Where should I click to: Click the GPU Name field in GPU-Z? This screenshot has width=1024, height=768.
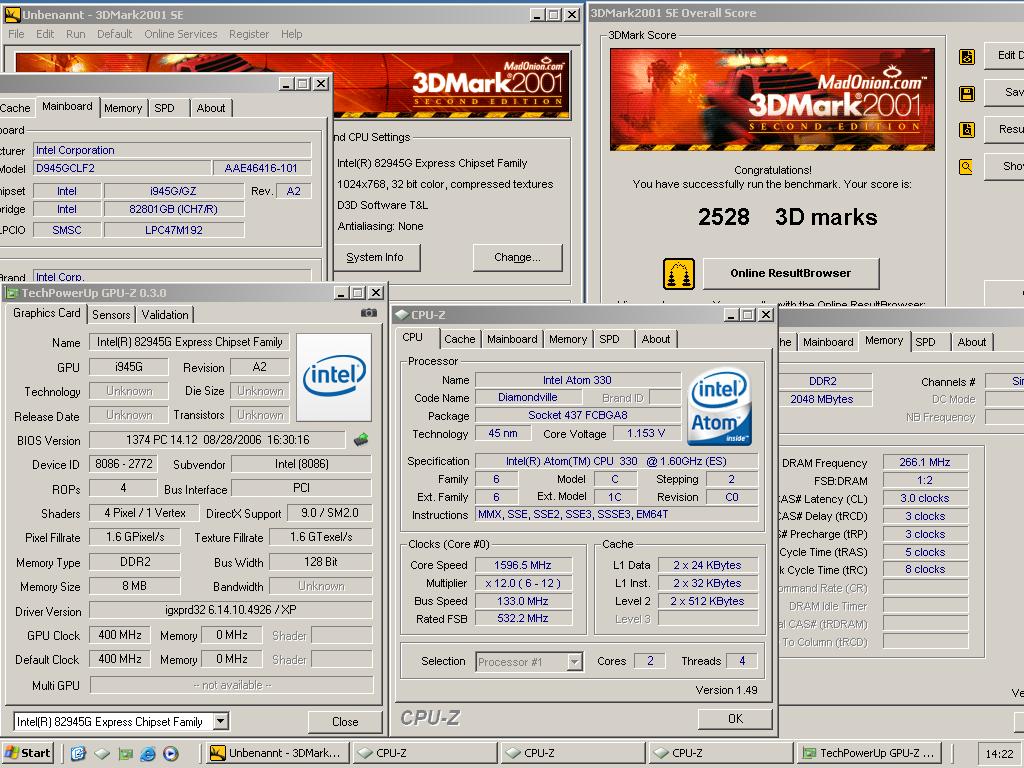(189, 342)
